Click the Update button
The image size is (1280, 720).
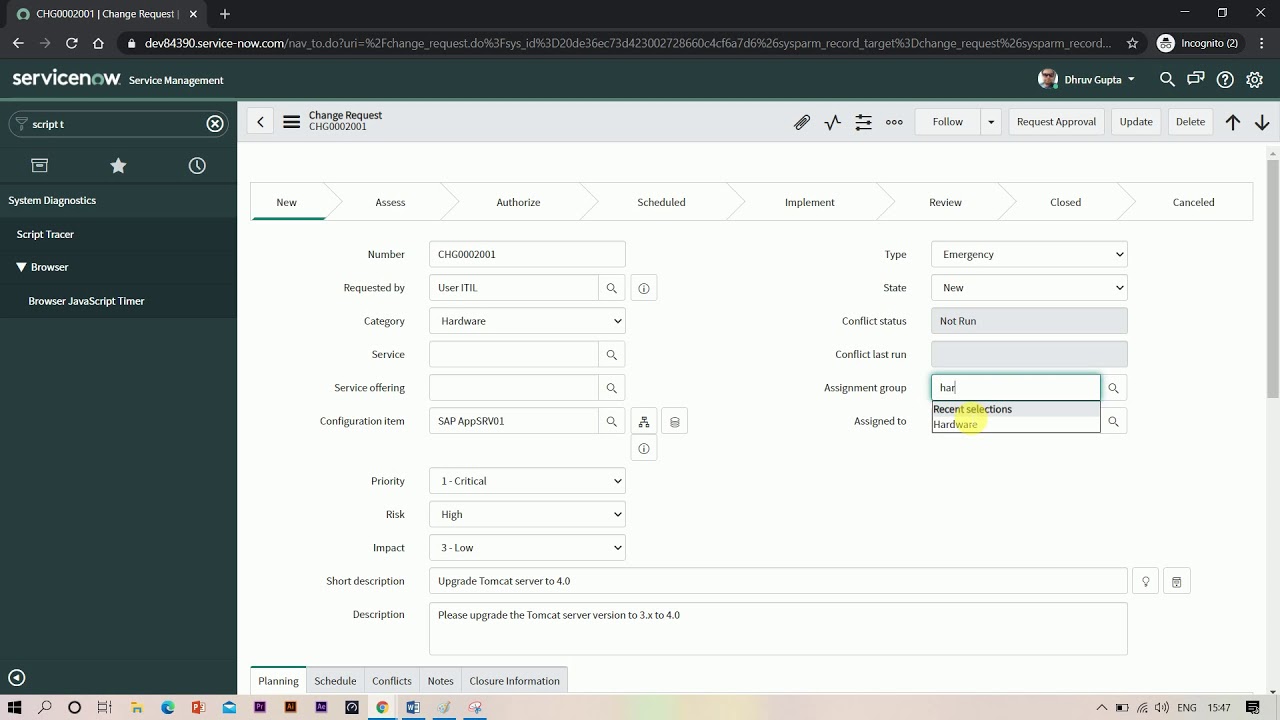coord(1135,121)
